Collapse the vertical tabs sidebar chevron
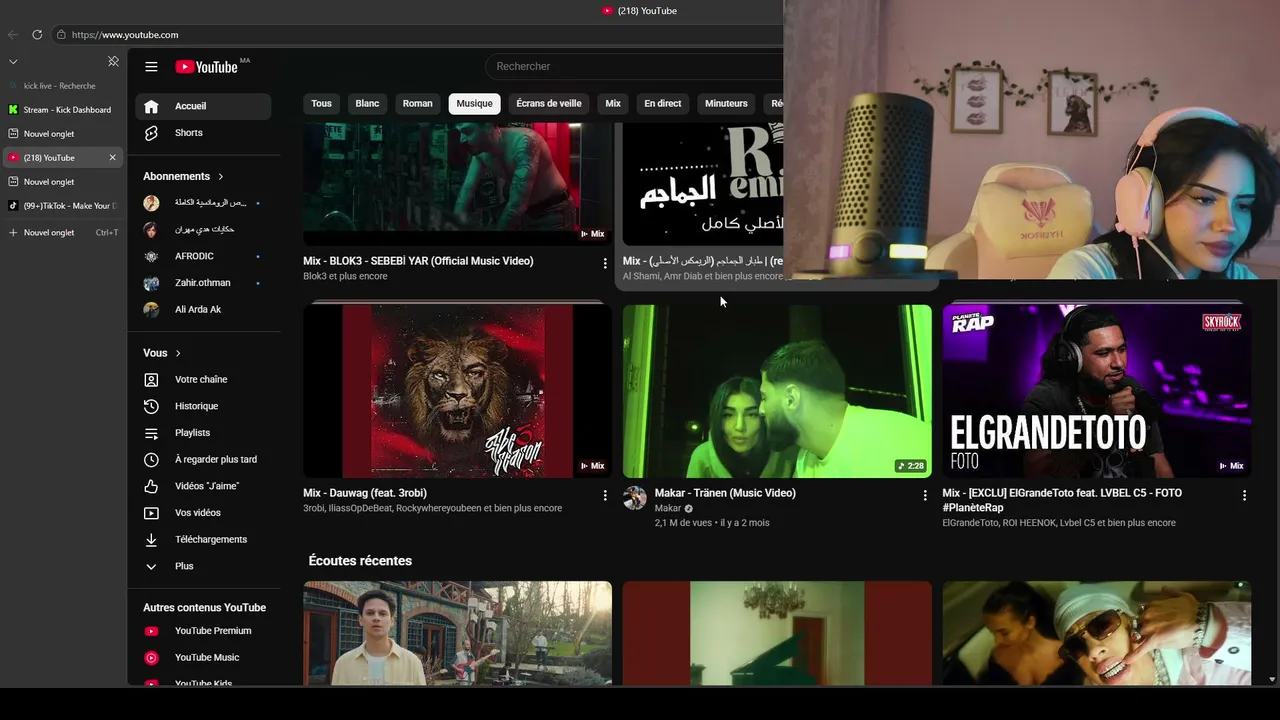Image resolution: width=1280 pixels, height=720 pixels. coord(13,62)
